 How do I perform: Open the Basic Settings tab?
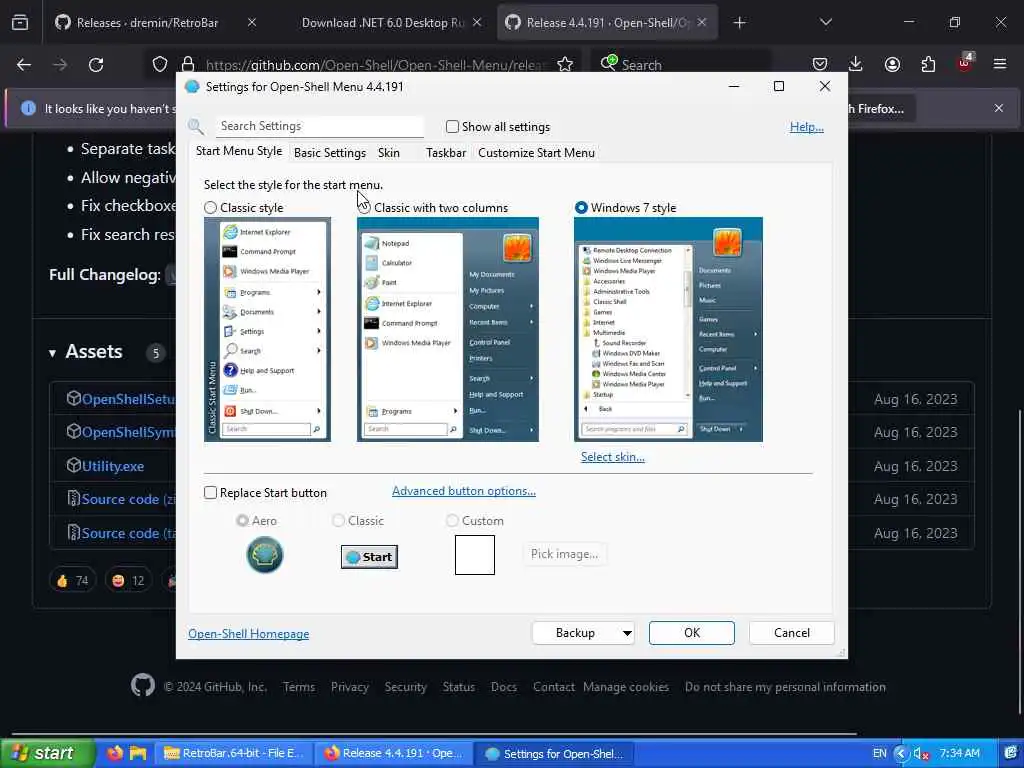pyautogui.click(x=330, y=153)
